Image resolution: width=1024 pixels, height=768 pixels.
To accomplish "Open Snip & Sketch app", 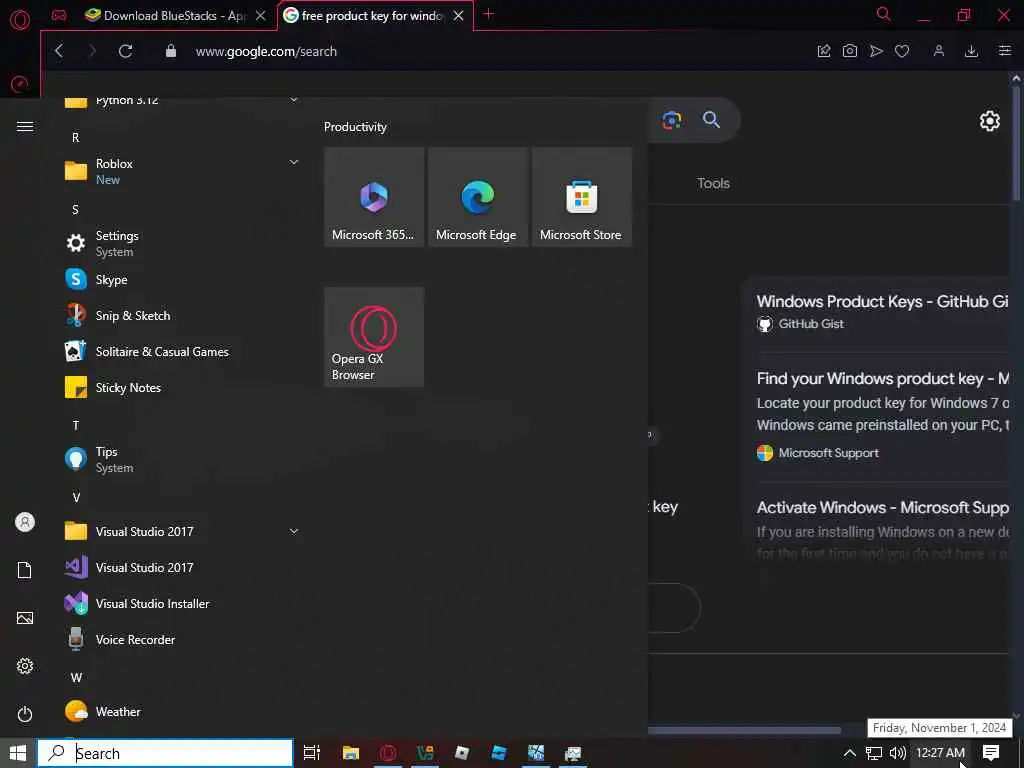I will pos(180,315).
